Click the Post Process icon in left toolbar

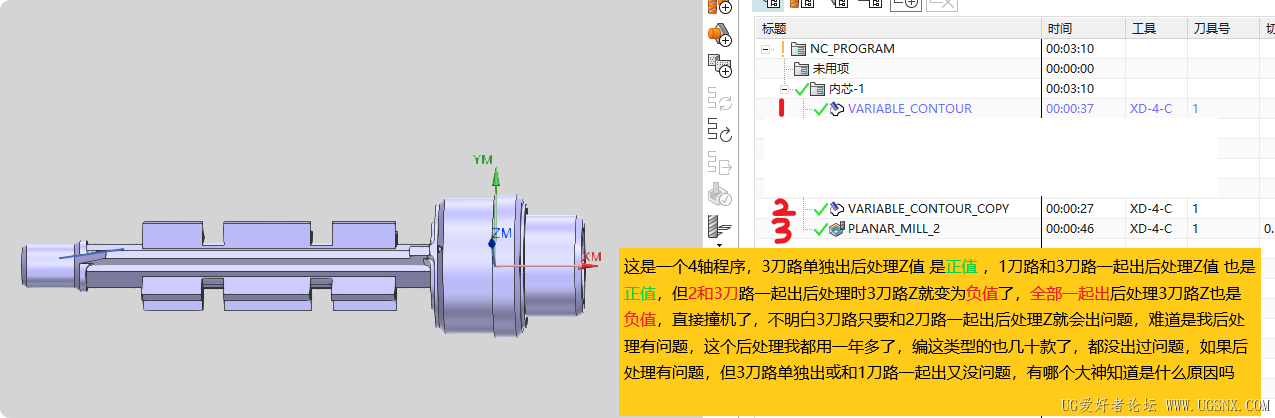click(x=720, y=163)
